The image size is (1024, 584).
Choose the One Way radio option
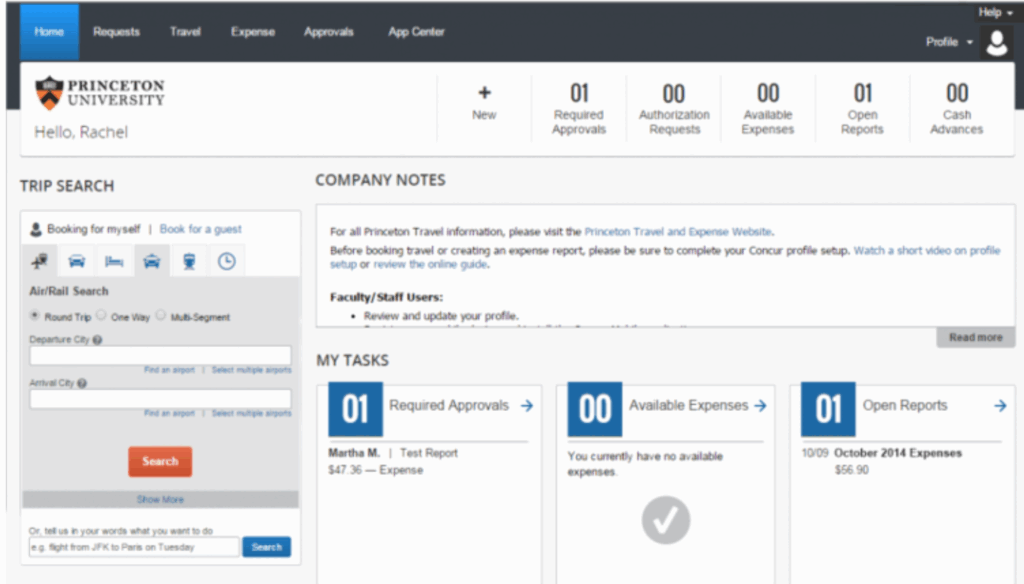102,316
